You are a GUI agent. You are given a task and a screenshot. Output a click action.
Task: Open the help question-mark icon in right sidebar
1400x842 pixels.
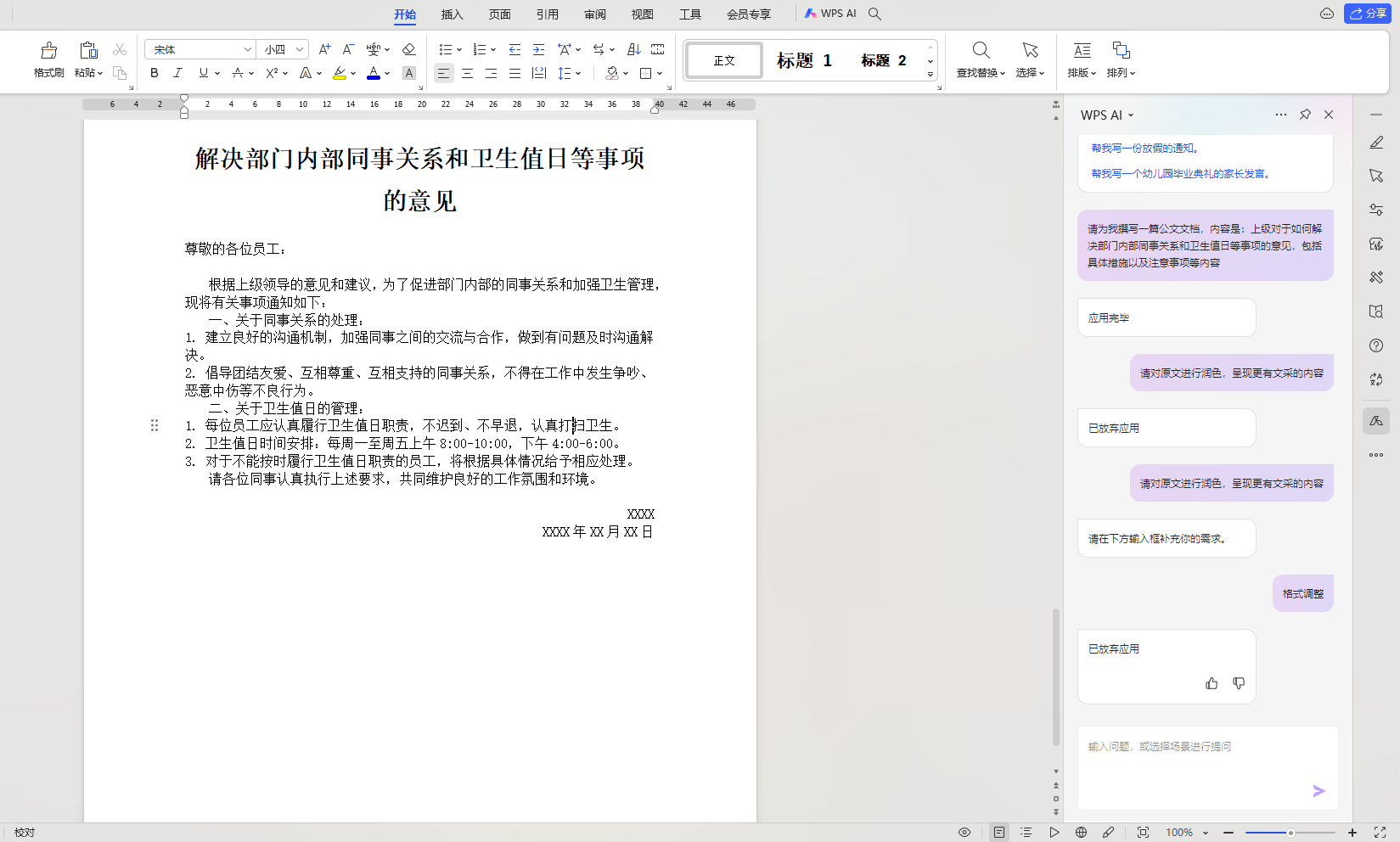click(1376, 345)
